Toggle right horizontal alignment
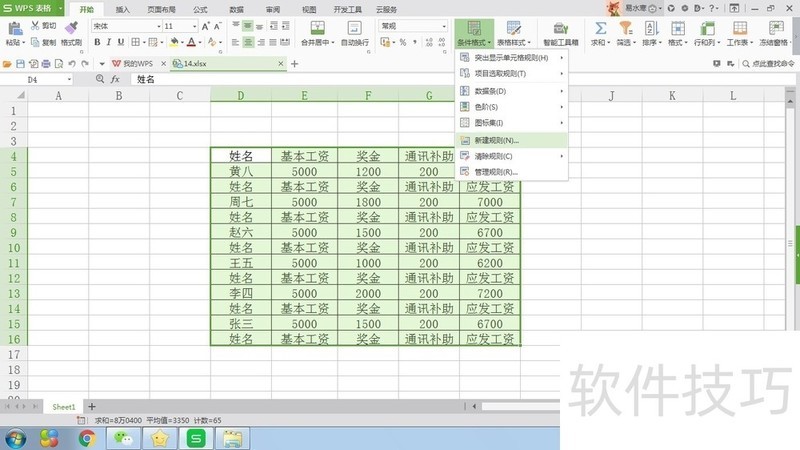The image size is (800, 450). [260, 42]
